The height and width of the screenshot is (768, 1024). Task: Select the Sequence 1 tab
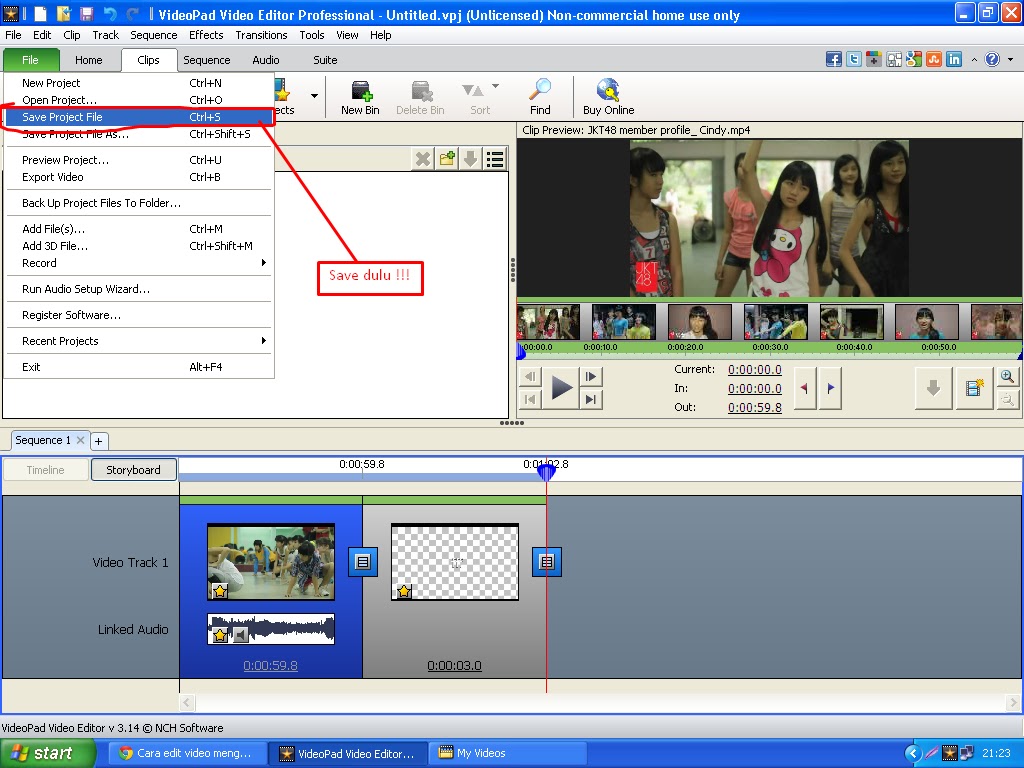[x=43, y=440]
